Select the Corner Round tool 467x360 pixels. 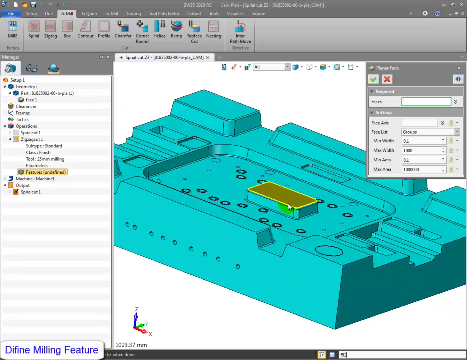pos(142,32)
